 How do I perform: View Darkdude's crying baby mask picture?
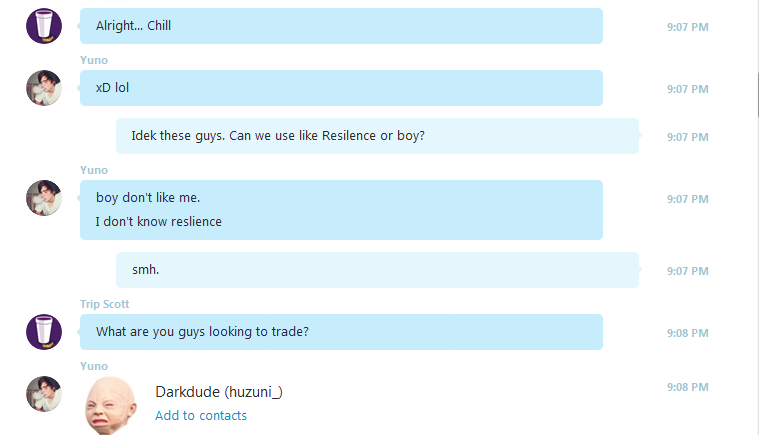tap(110, 405)
